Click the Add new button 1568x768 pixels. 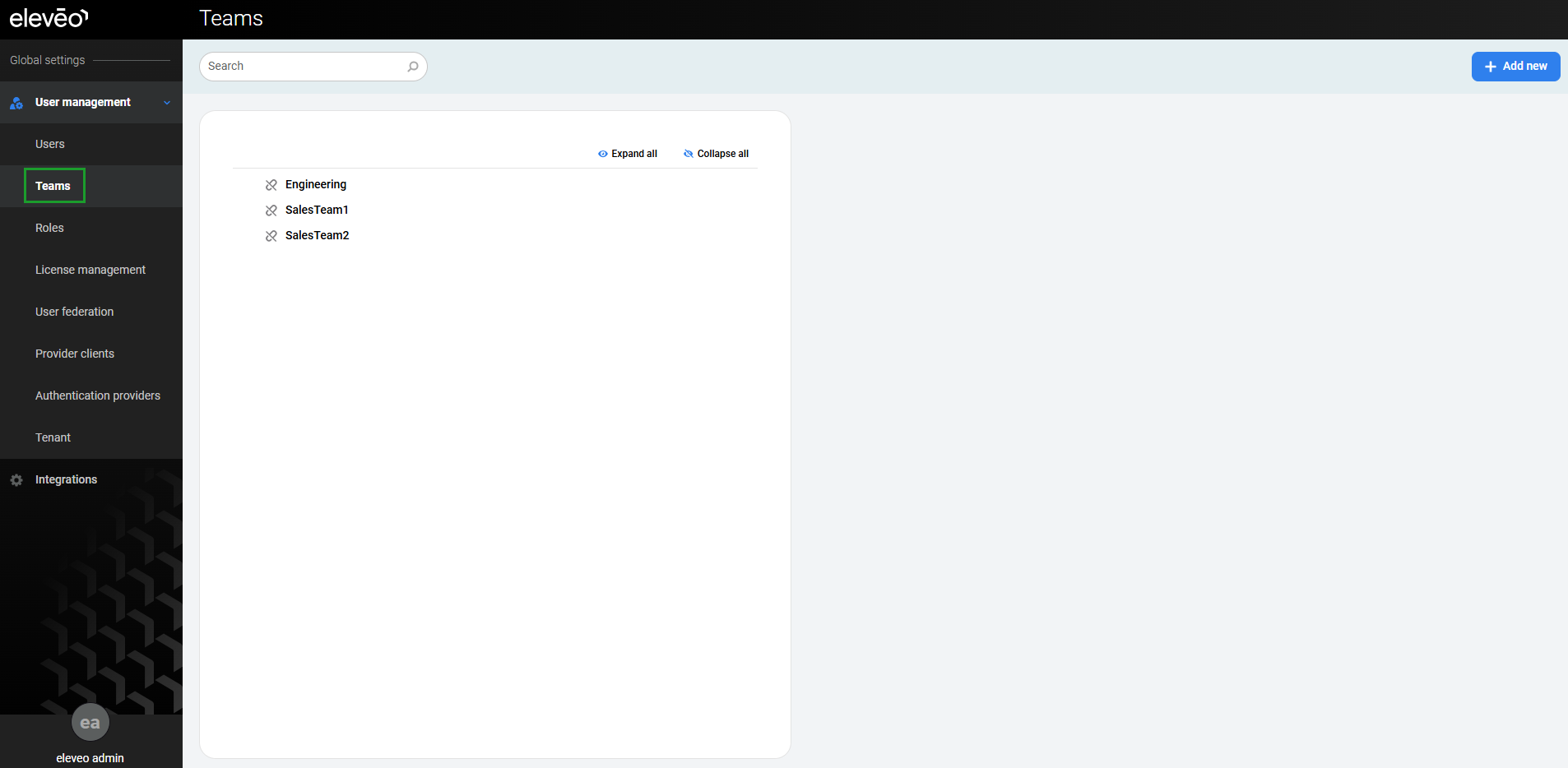point(1515,67)
